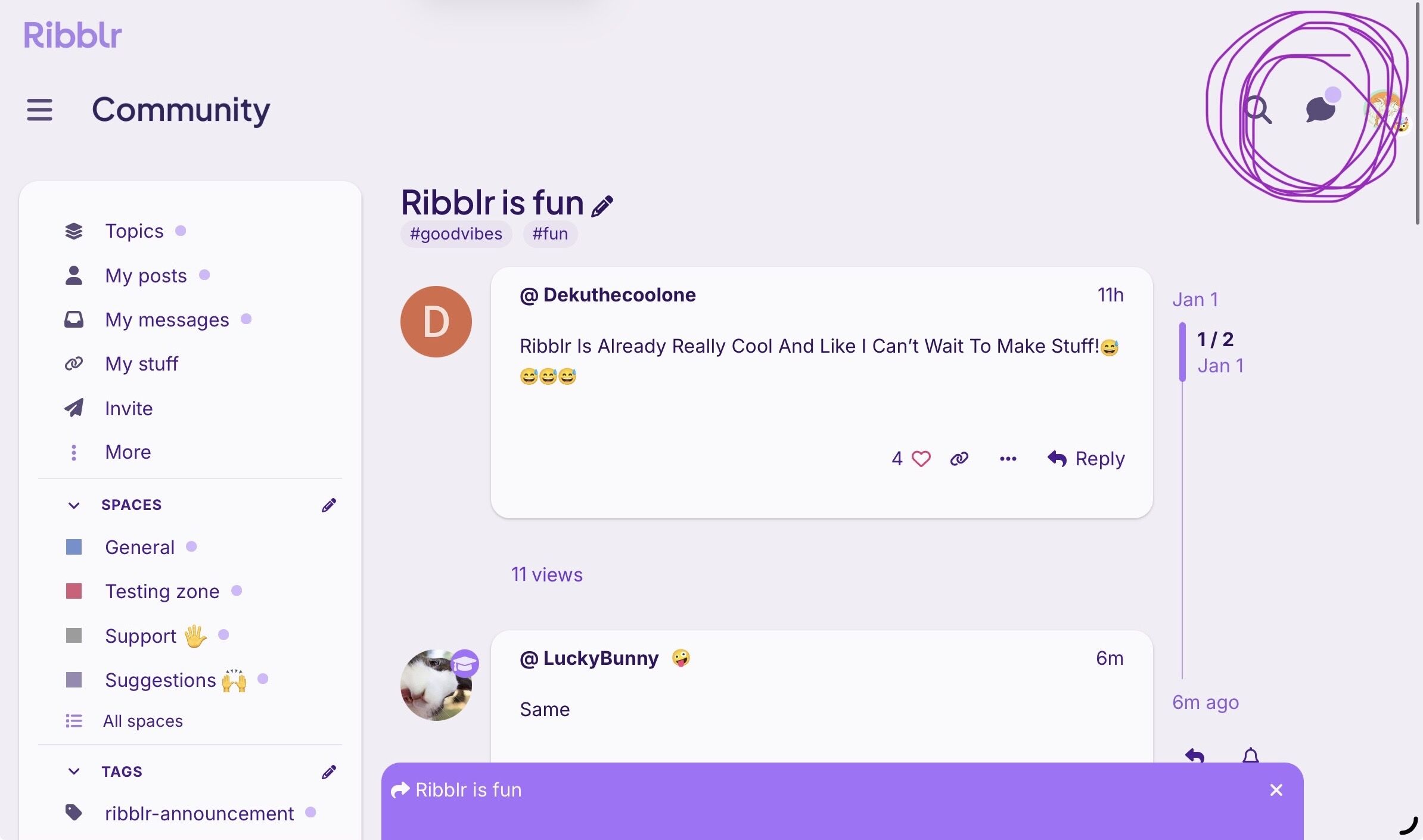Screen dimensions: 1423x840
Task: Collapse the TAGS section chevron
Action: [x=74, y=771]
